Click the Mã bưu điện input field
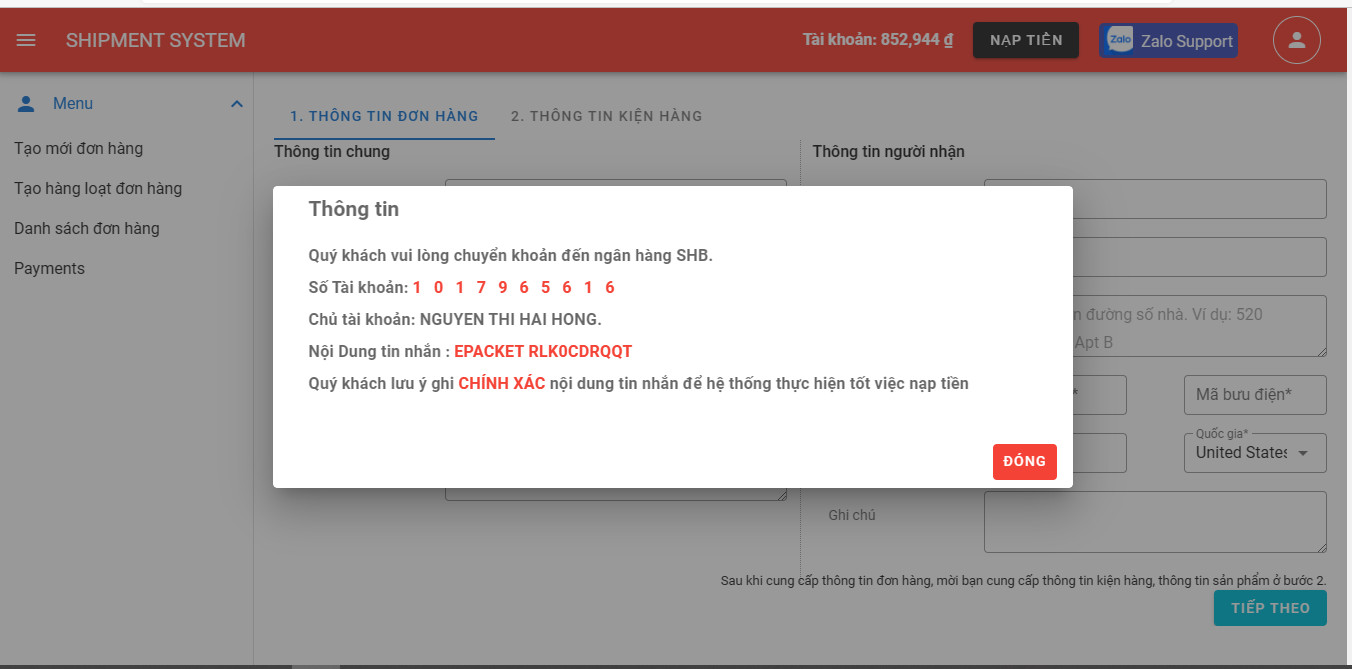1352x669 pixels. click(x=1254, y=395)
